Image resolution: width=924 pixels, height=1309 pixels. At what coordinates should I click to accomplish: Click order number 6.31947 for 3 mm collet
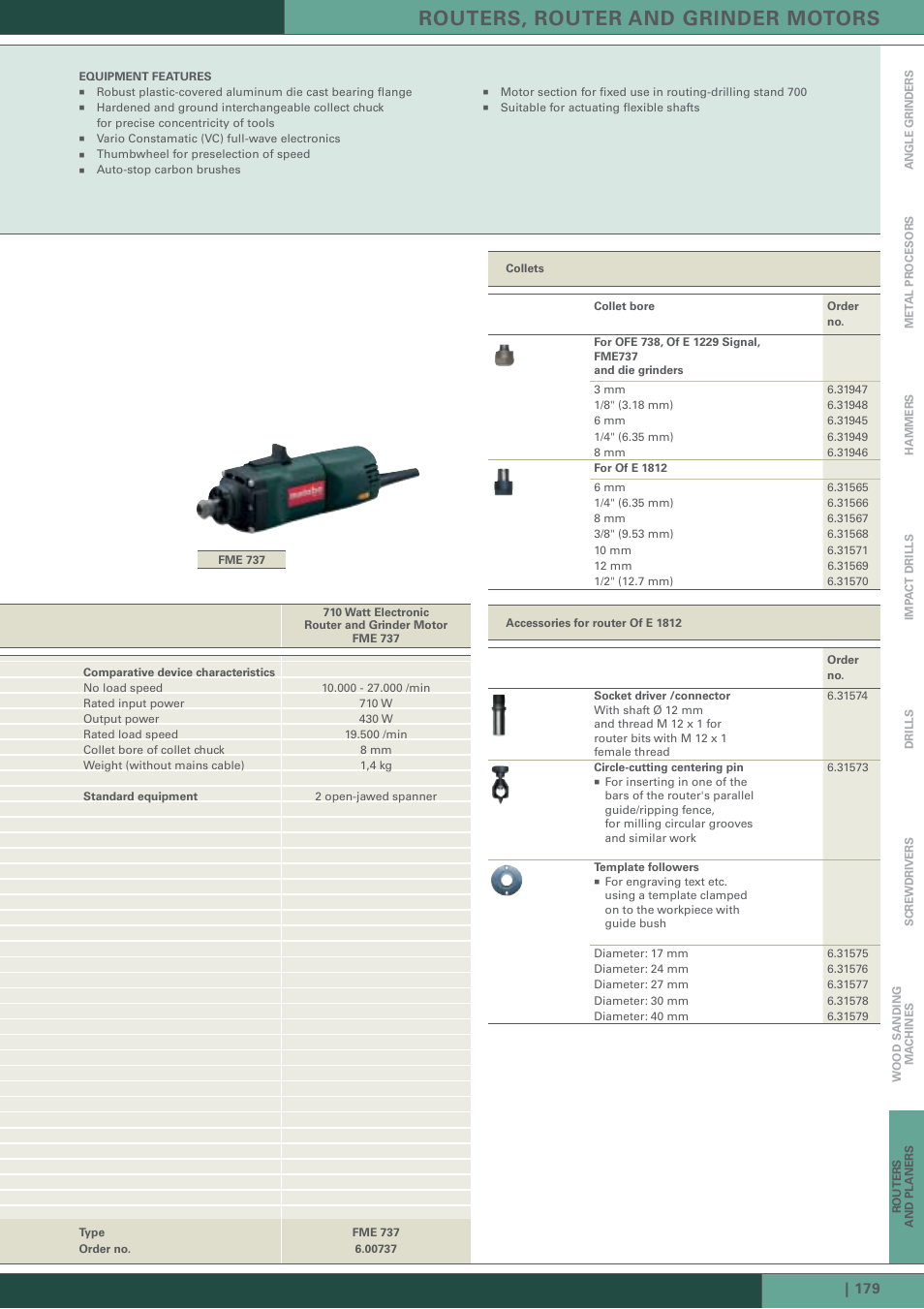click(847, 390)
